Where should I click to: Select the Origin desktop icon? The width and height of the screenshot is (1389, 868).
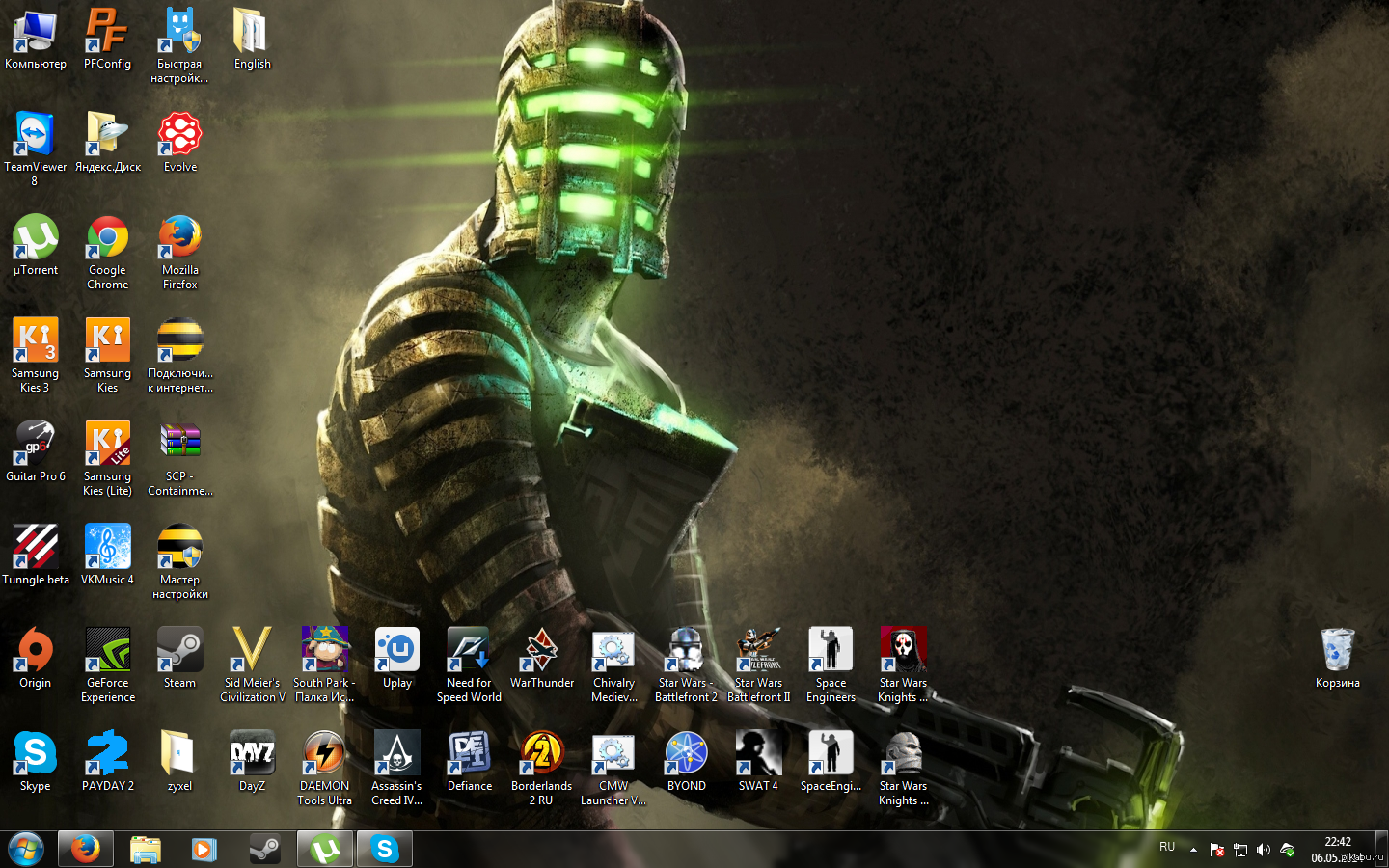click(x=36, y=659)
